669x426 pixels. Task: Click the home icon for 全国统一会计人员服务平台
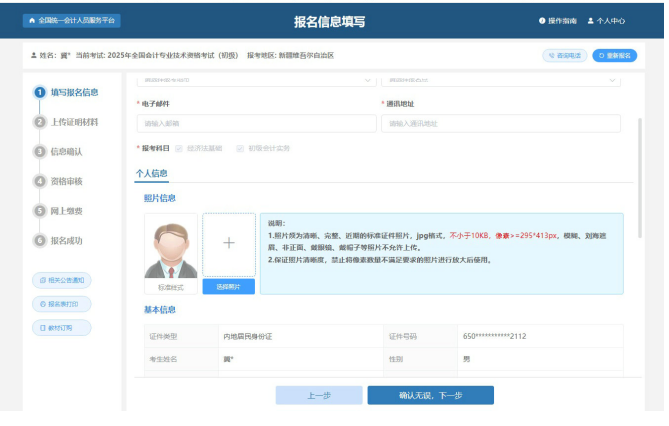pos(32,20)
